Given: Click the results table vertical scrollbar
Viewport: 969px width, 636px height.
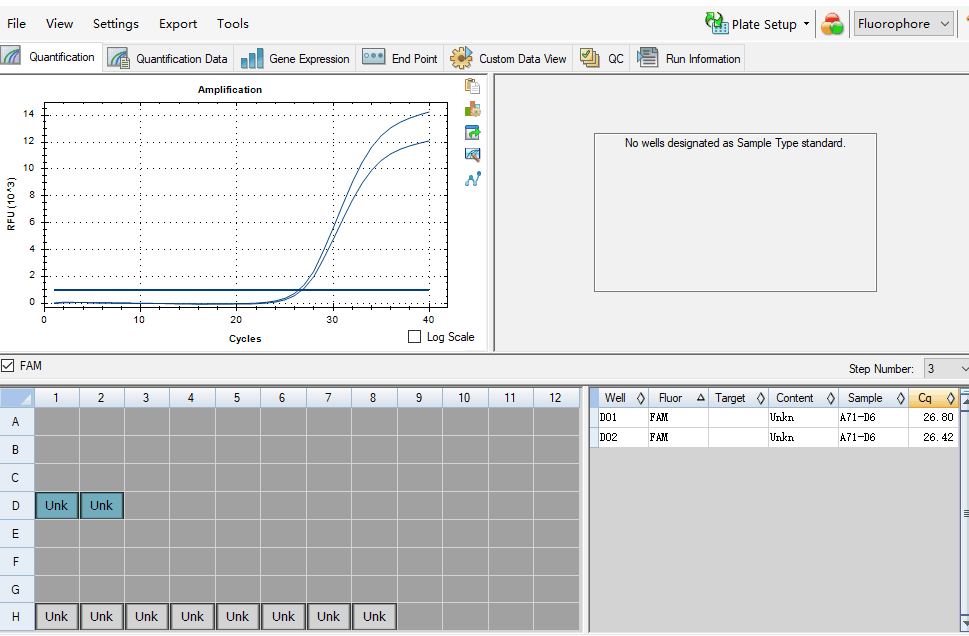Looking at the screenshot, I should pos(965,511).
